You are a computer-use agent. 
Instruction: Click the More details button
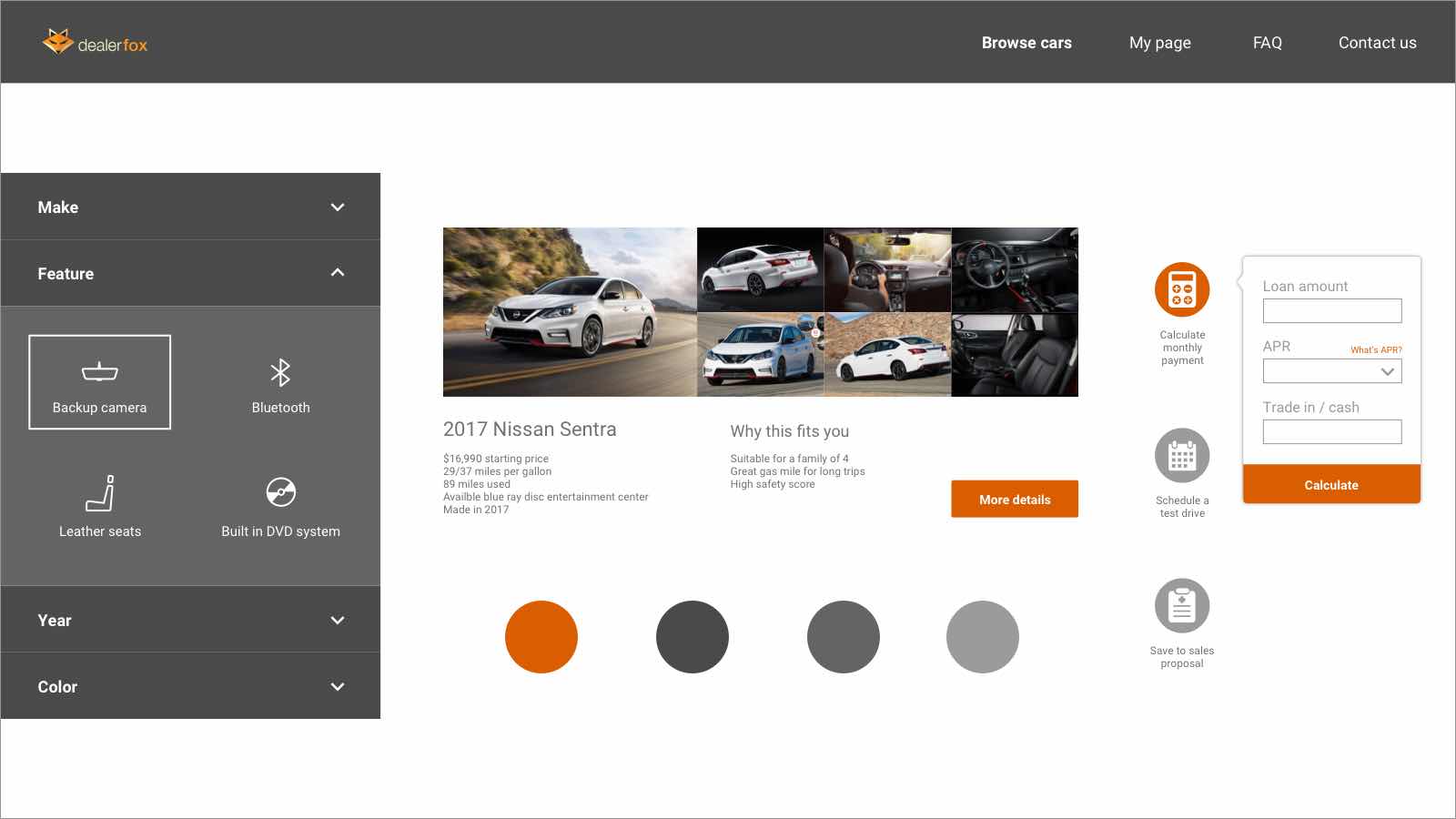(1015, 499)
